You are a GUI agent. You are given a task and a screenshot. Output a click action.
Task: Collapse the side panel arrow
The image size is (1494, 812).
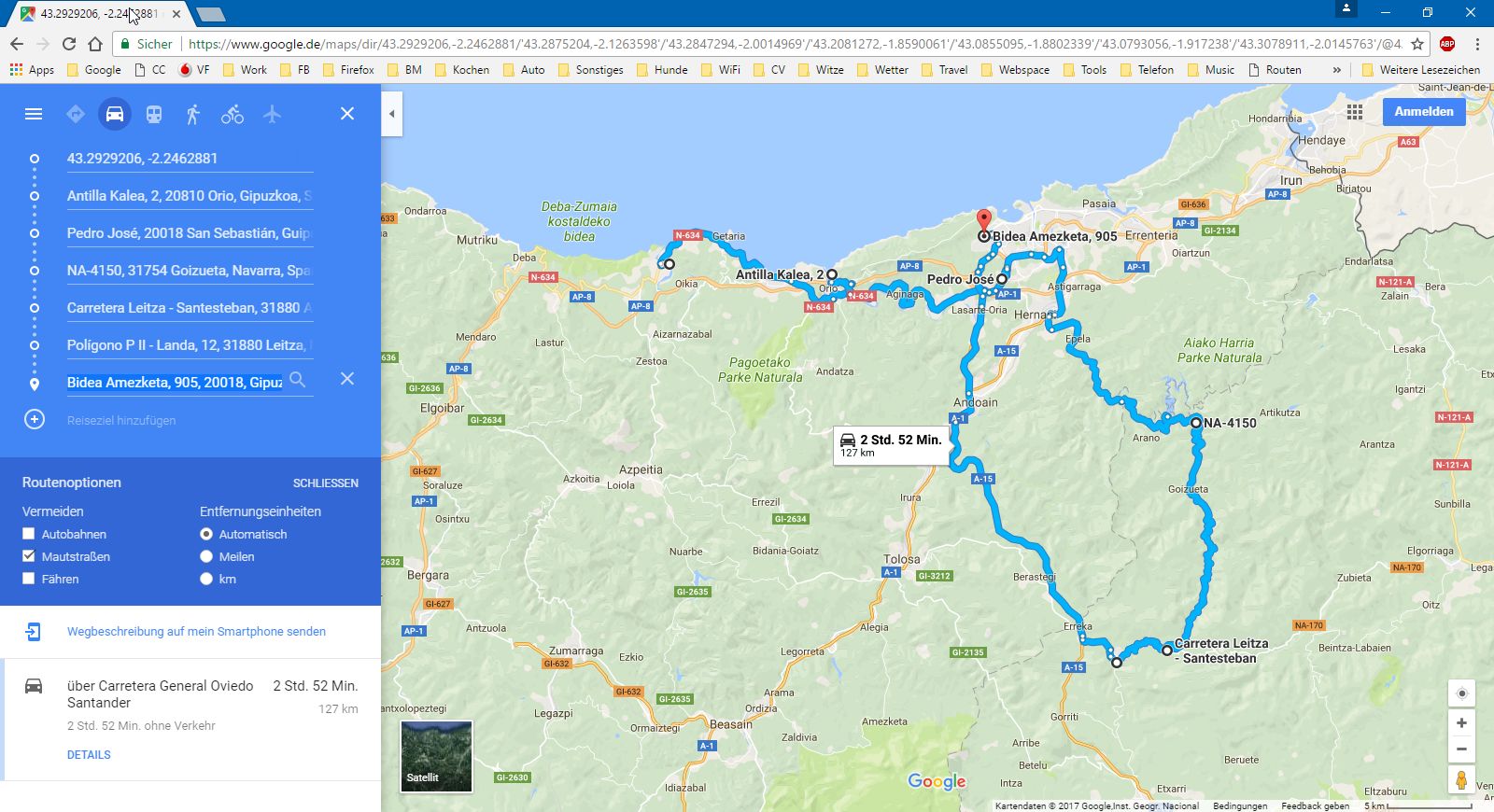point(392,114)
